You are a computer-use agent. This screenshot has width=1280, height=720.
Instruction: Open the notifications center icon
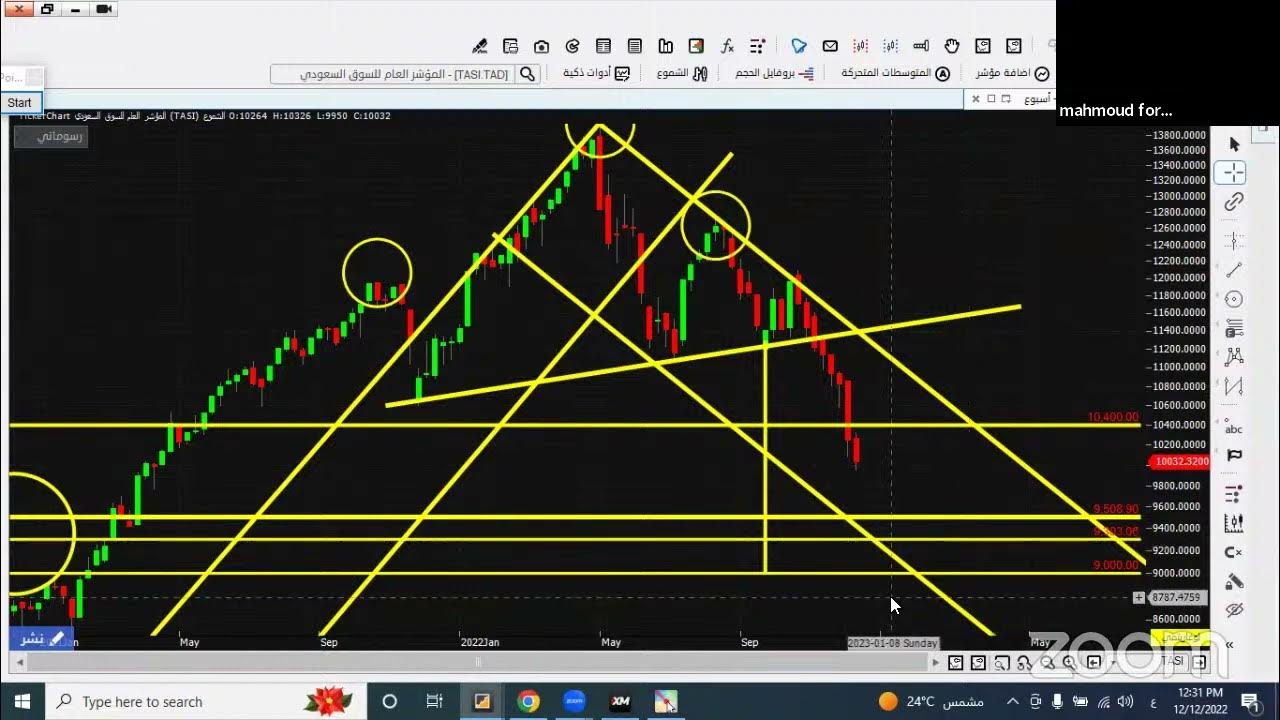[x=1250, y=701]
